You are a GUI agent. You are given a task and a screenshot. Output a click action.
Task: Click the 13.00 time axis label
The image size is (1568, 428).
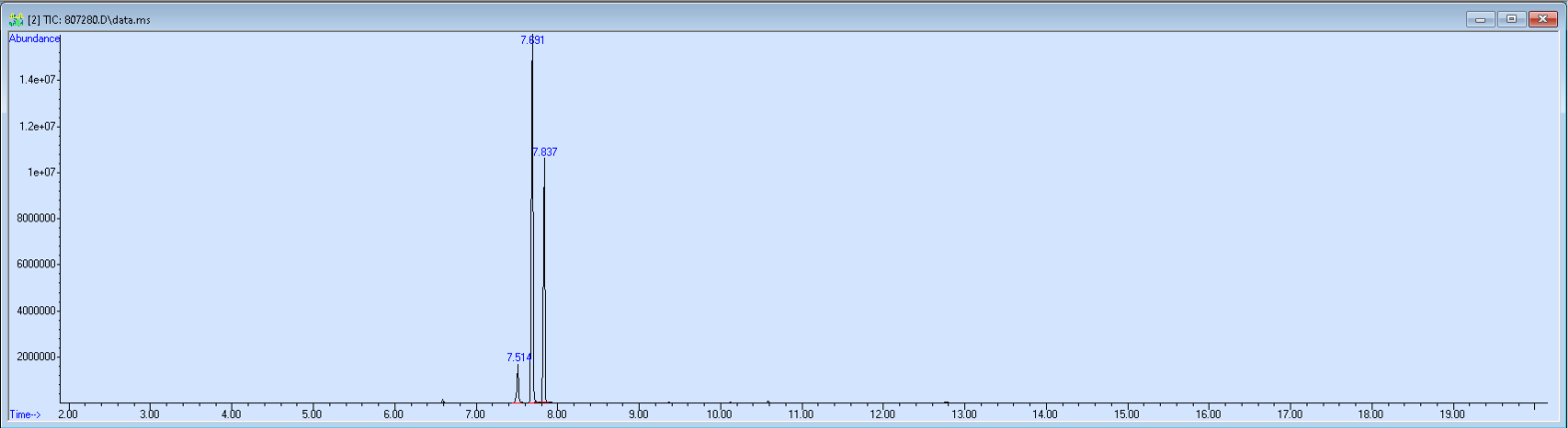(963, 414)
